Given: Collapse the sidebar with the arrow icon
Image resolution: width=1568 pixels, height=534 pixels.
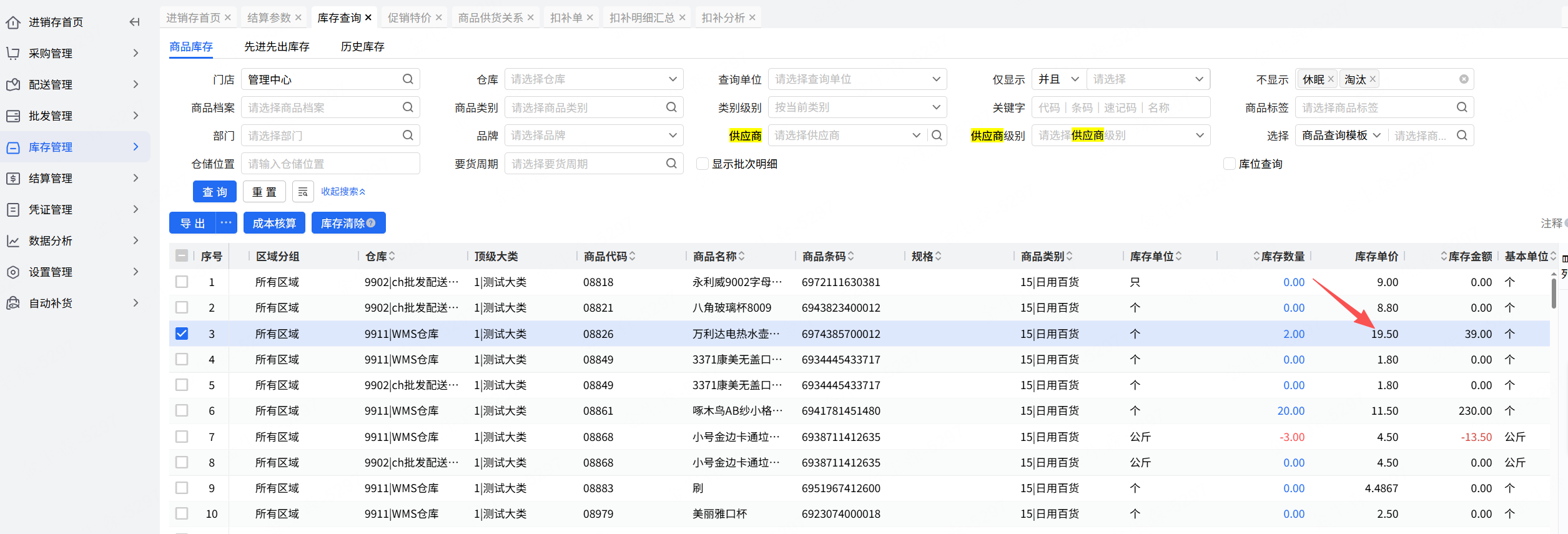Looking at the screenshot, I should [134, 22].
